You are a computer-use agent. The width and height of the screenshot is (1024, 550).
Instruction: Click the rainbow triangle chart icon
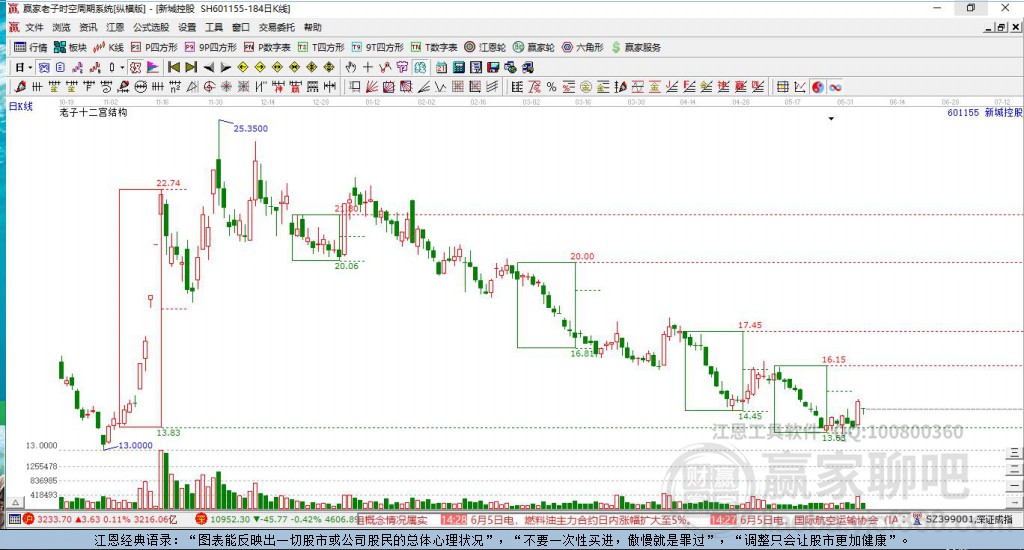click(x=152, y=67)
